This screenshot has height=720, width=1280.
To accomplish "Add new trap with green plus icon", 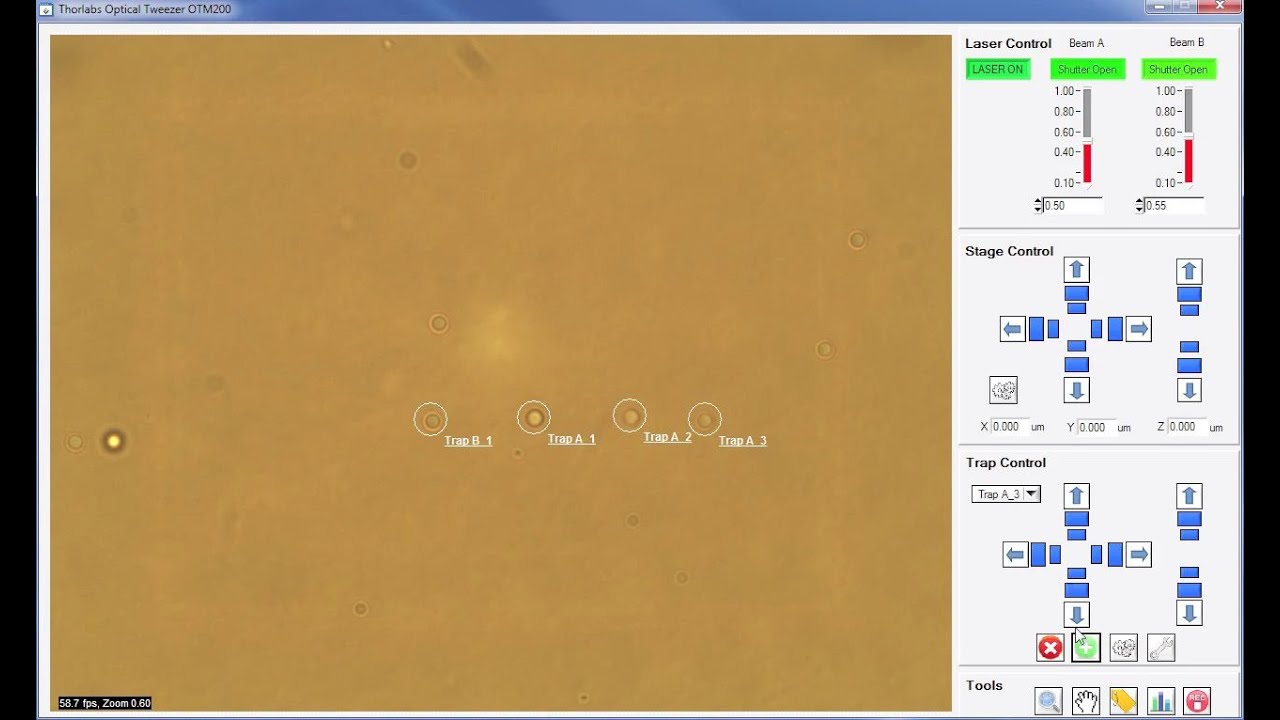I will coord(1086,648).
